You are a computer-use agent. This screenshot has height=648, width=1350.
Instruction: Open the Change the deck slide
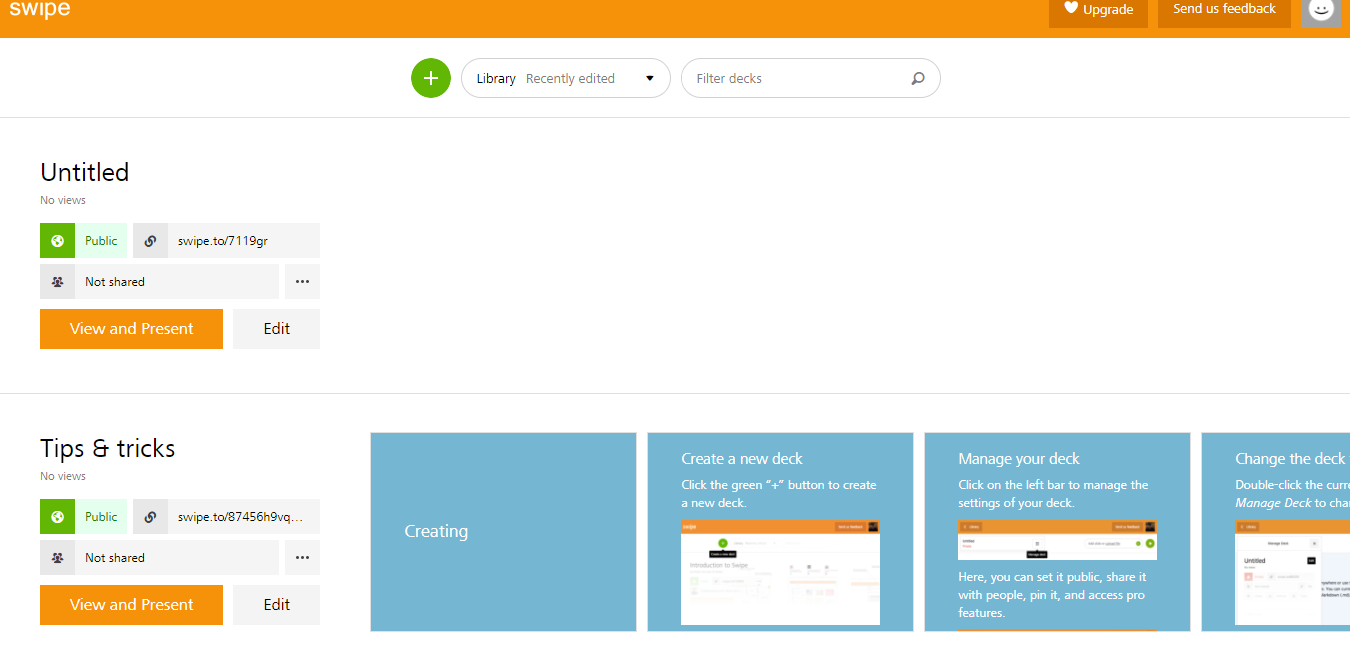1276,532
